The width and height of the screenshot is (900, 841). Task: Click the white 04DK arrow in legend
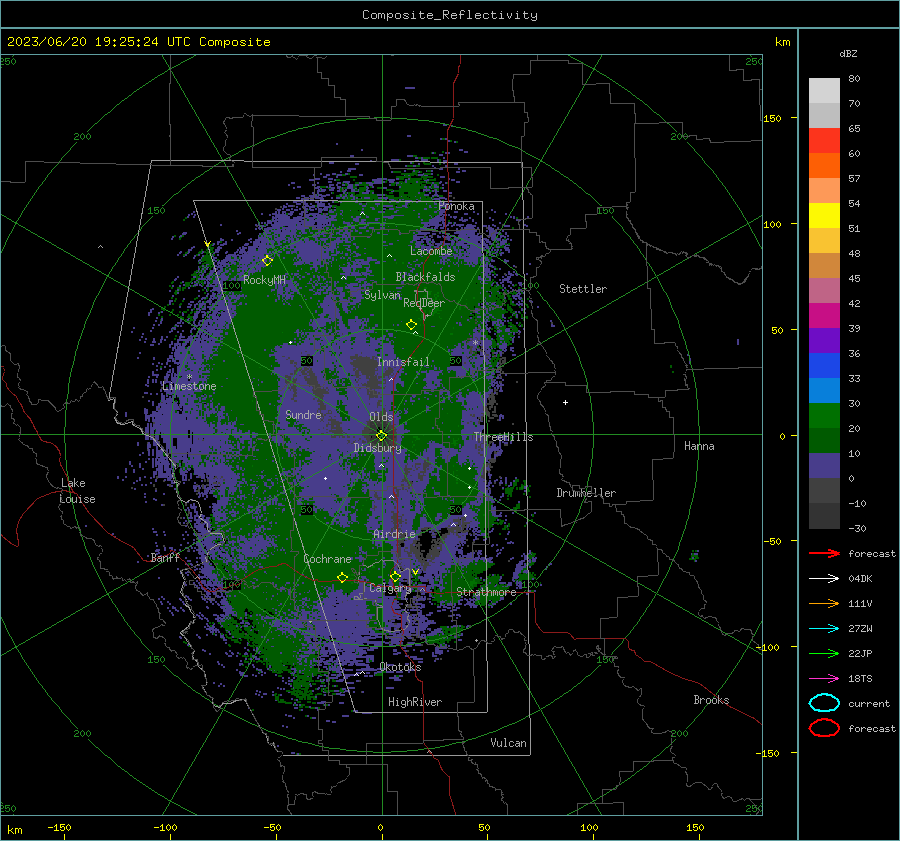click(x=824, y=579)
